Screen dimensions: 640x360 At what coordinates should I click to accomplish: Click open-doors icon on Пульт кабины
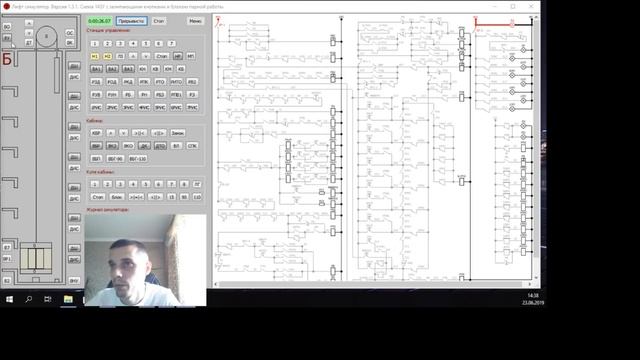pyautogui.click(x=156, y=197)
